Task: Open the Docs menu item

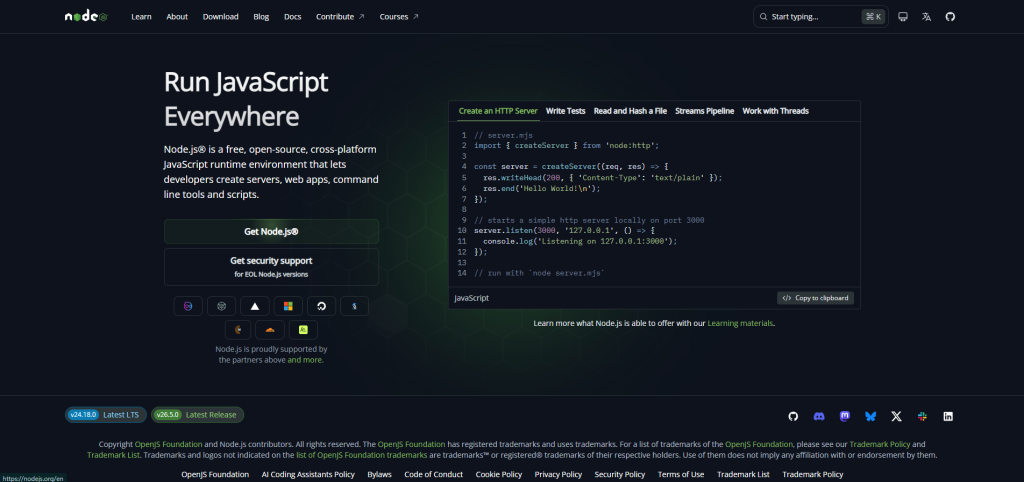Action: click(293, 17)
